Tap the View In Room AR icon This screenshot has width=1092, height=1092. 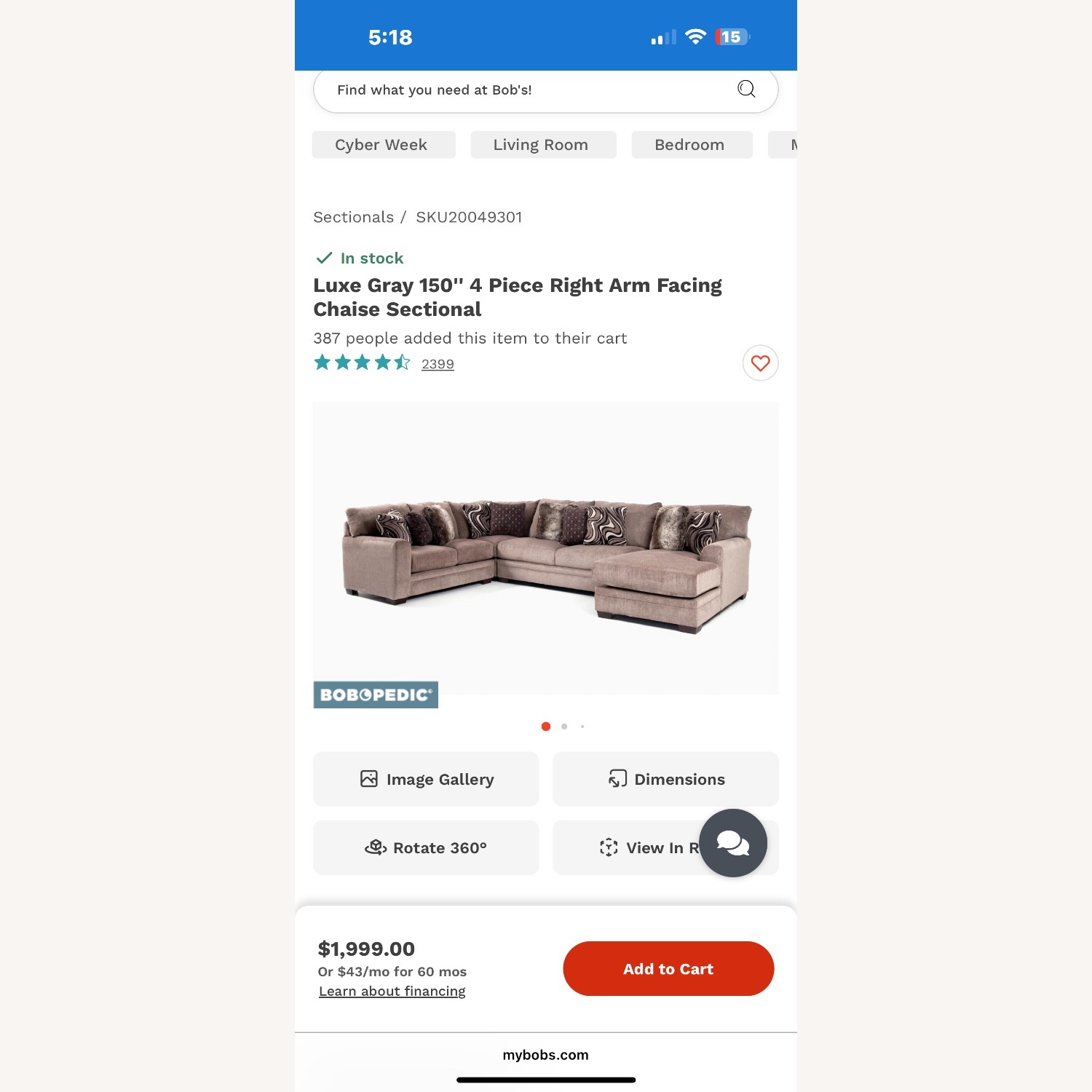point(609,847)
